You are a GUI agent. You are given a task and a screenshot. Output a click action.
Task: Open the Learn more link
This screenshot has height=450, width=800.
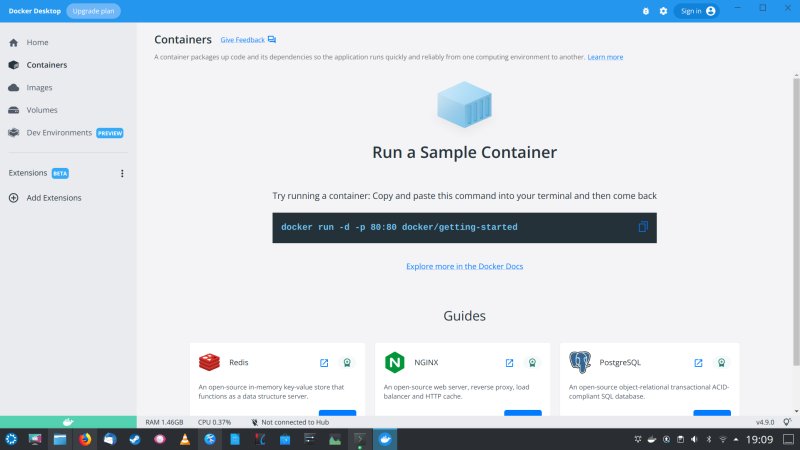[605, 57]
